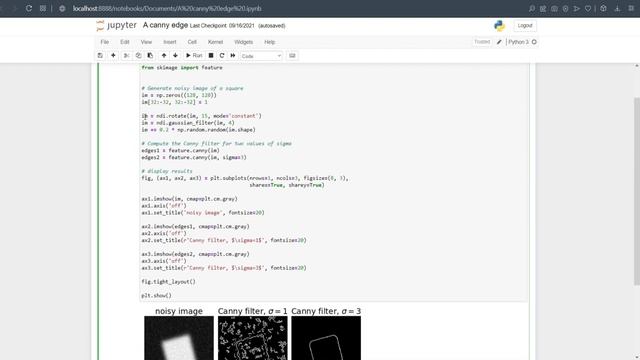Screen dimensions: 640x360
Task: Open the Widgets menu
Action: [243, 42]
